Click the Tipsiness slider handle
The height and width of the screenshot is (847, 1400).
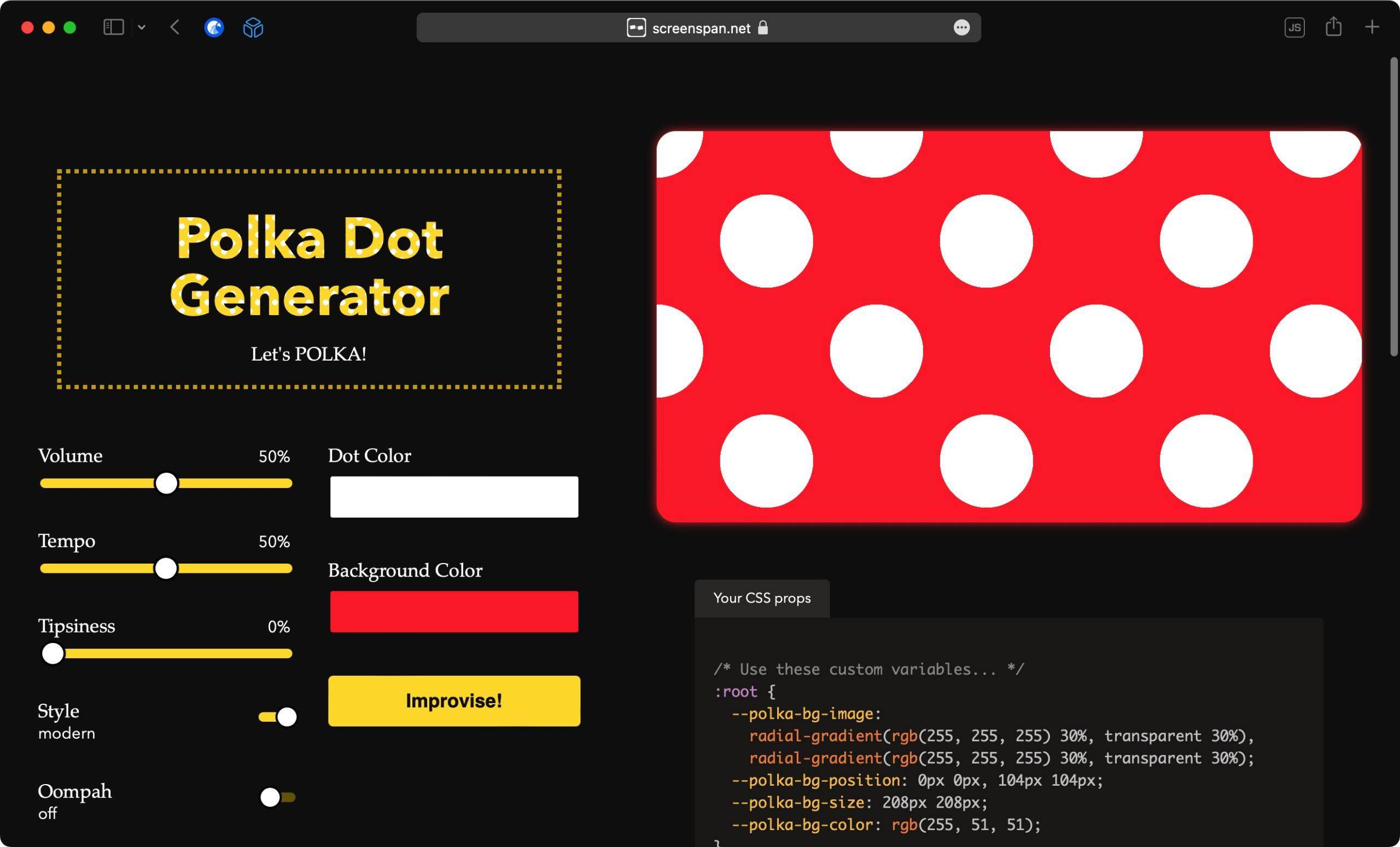53,654
